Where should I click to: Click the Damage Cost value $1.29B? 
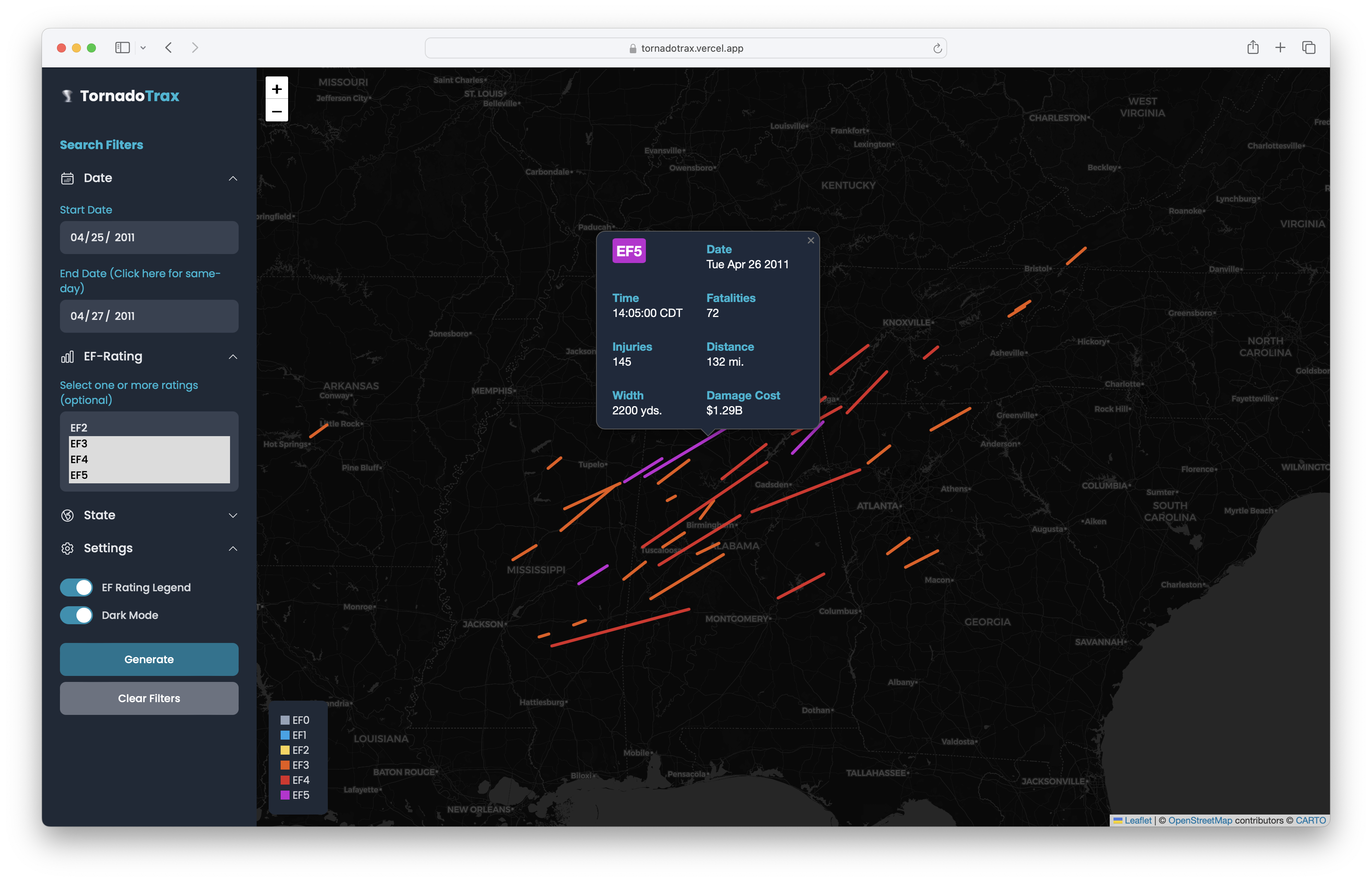[x=724, y=411]
